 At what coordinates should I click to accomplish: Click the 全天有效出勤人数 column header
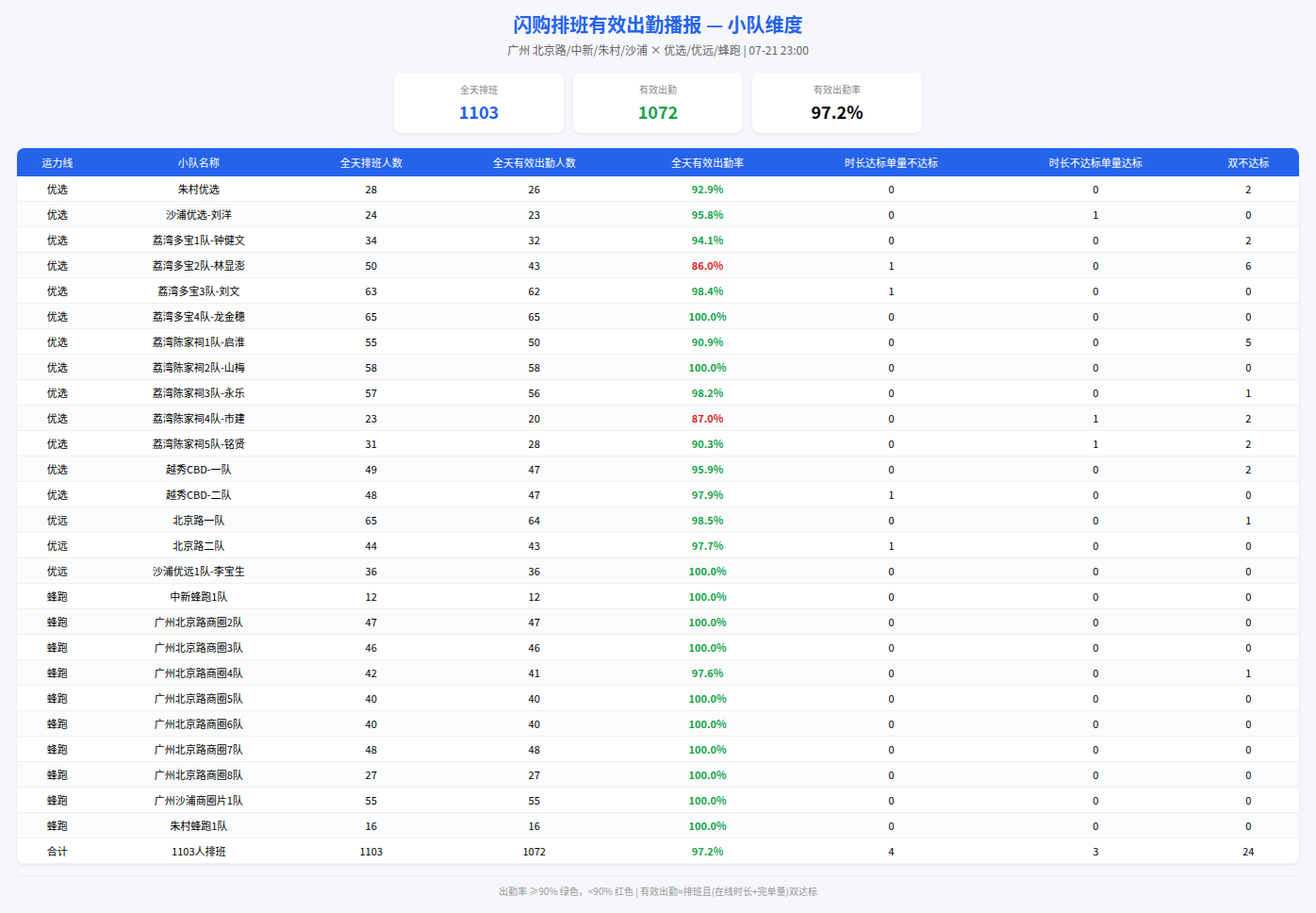click(x=535, y=163)
